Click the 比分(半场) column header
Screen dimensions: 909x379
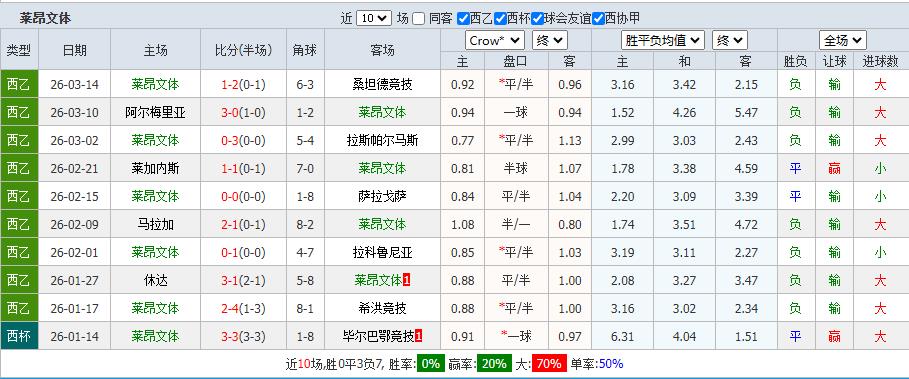(x=243, y=50)
